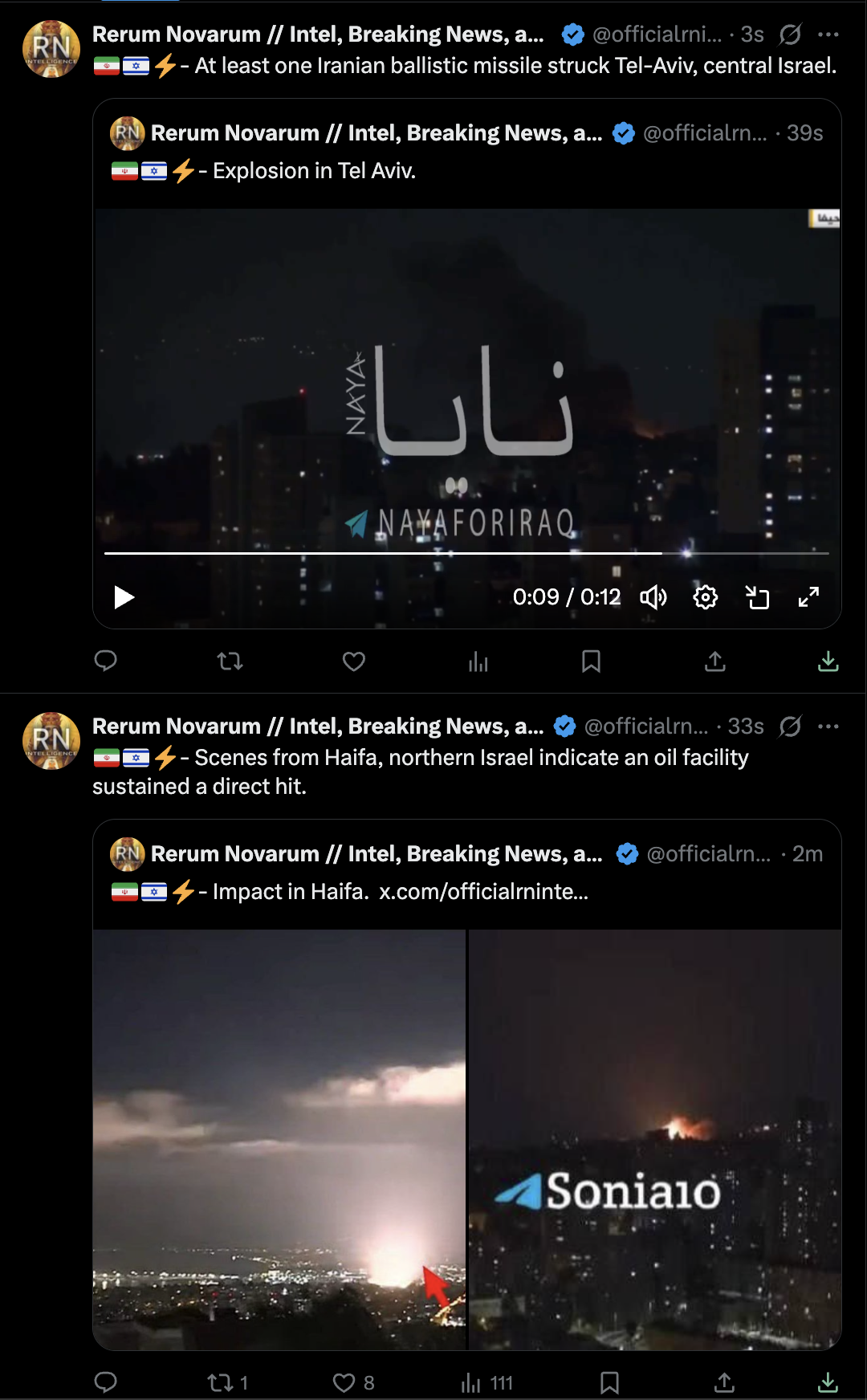867x1400 pixels.
Task: Play the Tel Aviv explosion video
Action: pos(124,597)
